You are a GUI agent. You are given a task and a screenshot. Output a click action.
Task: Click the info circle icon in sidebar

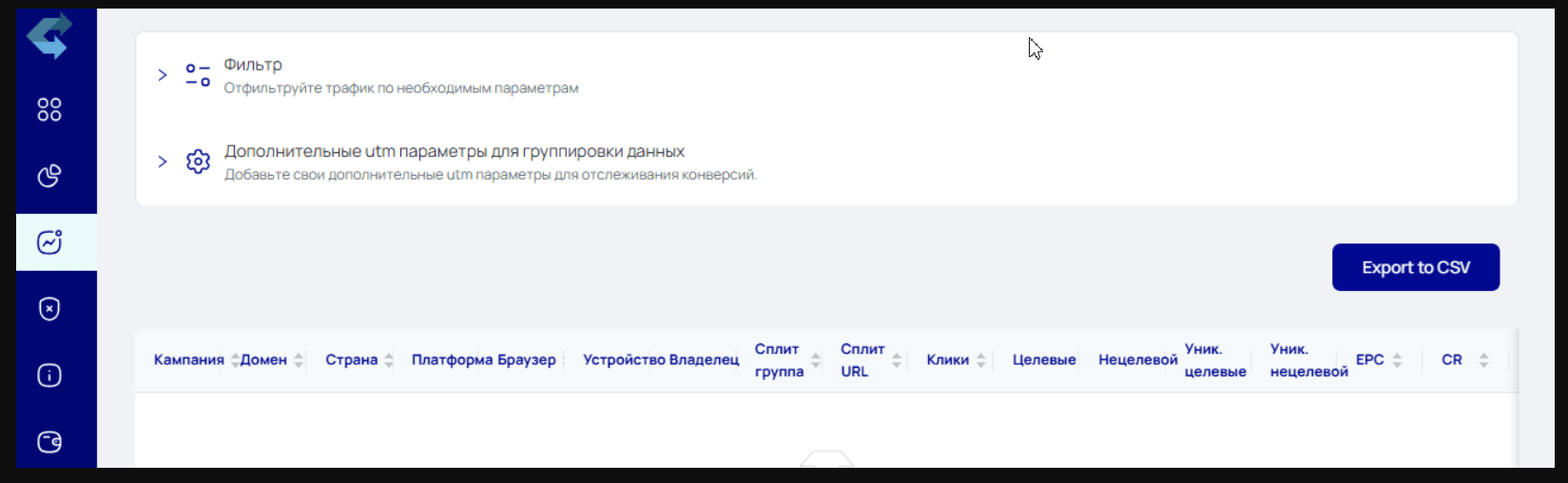[x=49, y=376]
